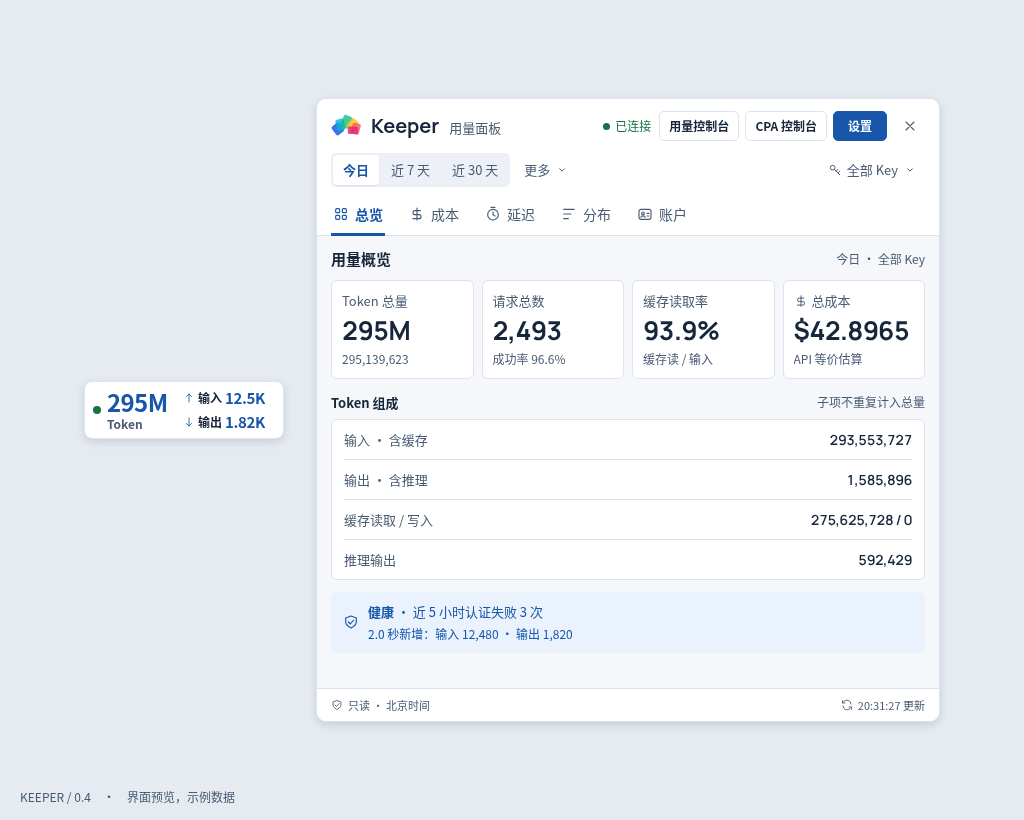Click the value 1,585,896

click(880, 480)
